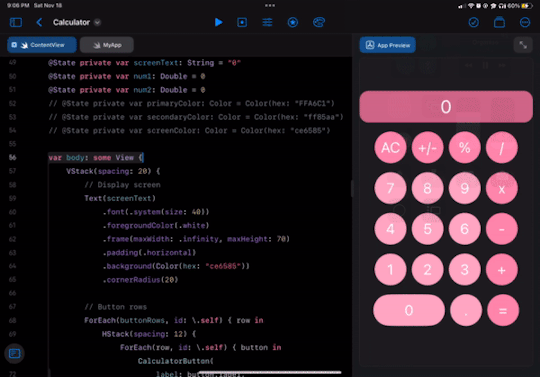This screenshot has width=540, height=377.
Task: Tap the 8 calculator button
Action: 427,188
